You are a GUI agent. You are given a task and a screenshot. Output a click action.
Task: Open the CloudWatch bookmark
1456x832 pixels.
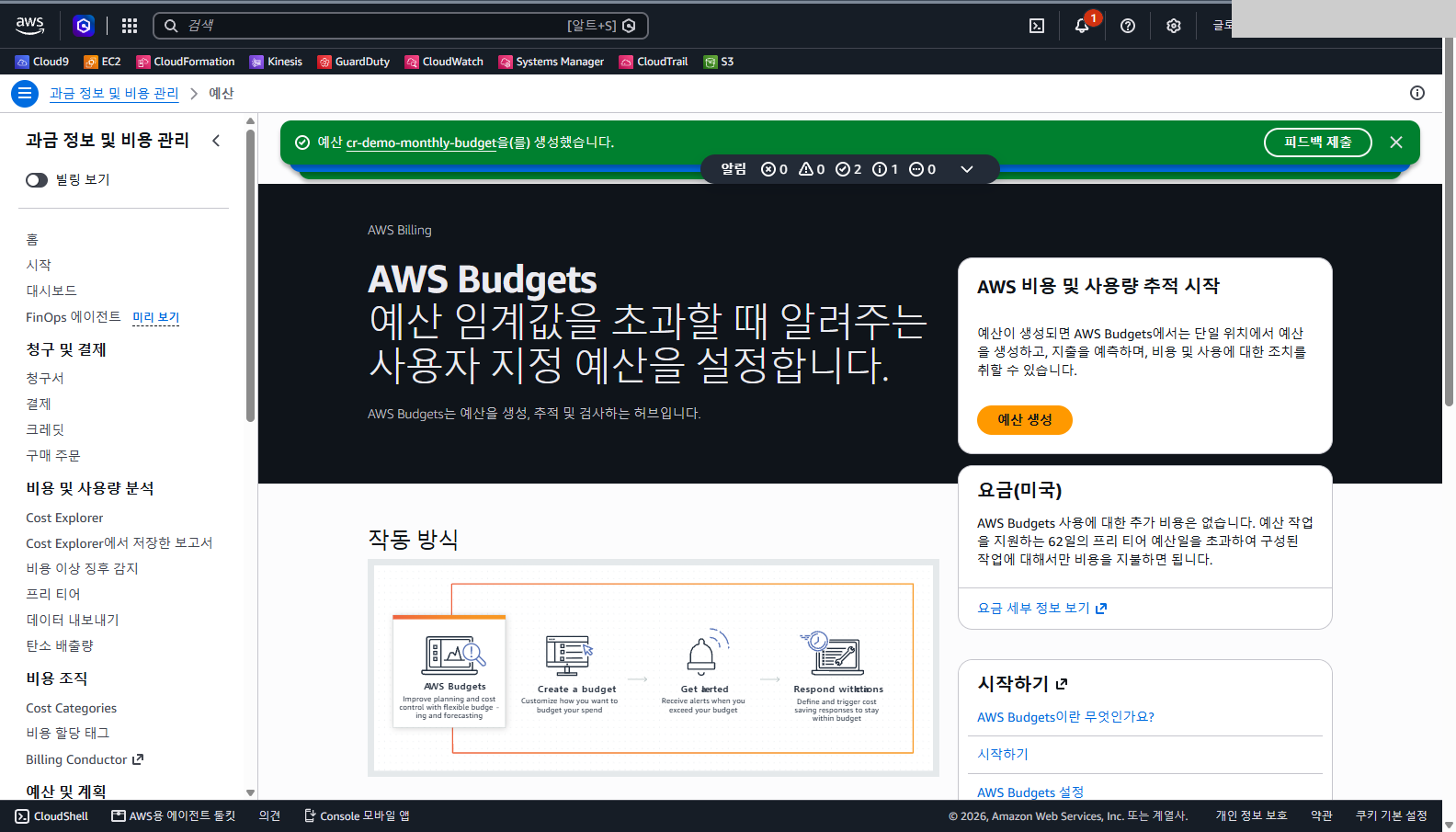[x=444, y=62]
